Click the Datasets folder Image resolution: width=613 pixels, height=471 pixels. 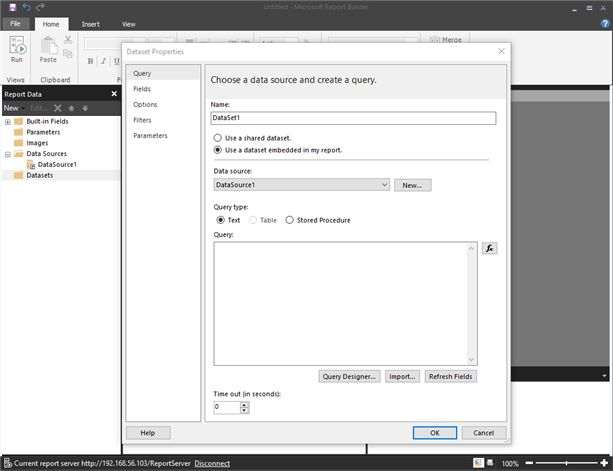pyautogui.click(x=40, y=175)
